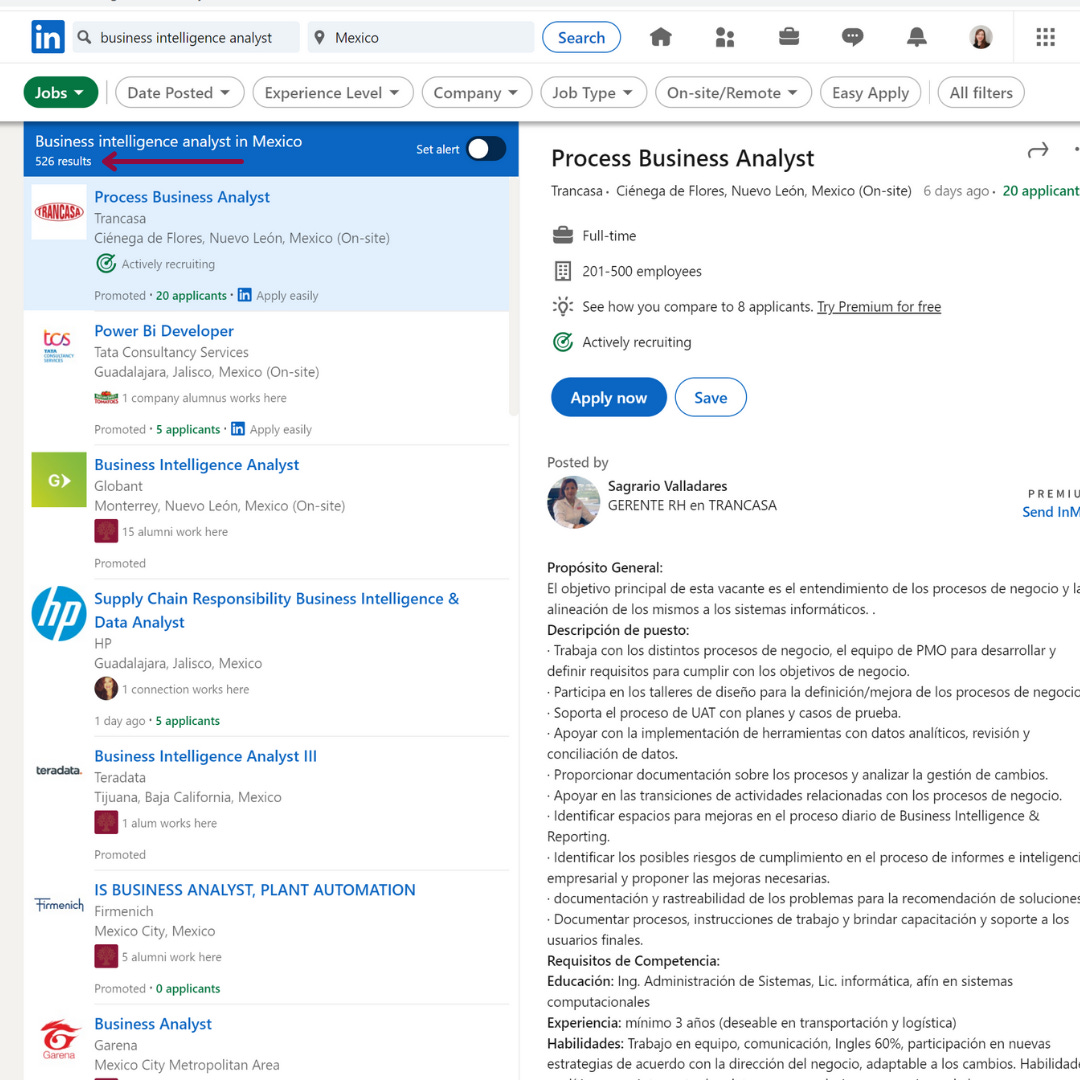Open the LinkedIn home logo
The width and height of the screenshot is (1080, 1080).
(x=48, y=37)
